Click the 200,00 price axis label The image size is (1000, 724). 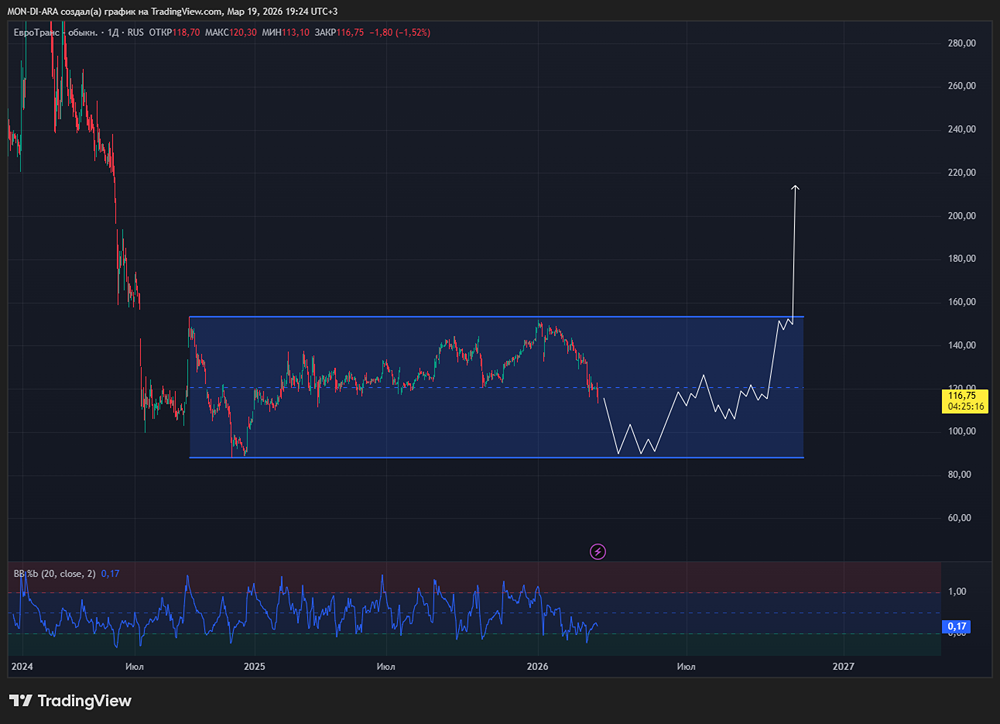point(962,216)
